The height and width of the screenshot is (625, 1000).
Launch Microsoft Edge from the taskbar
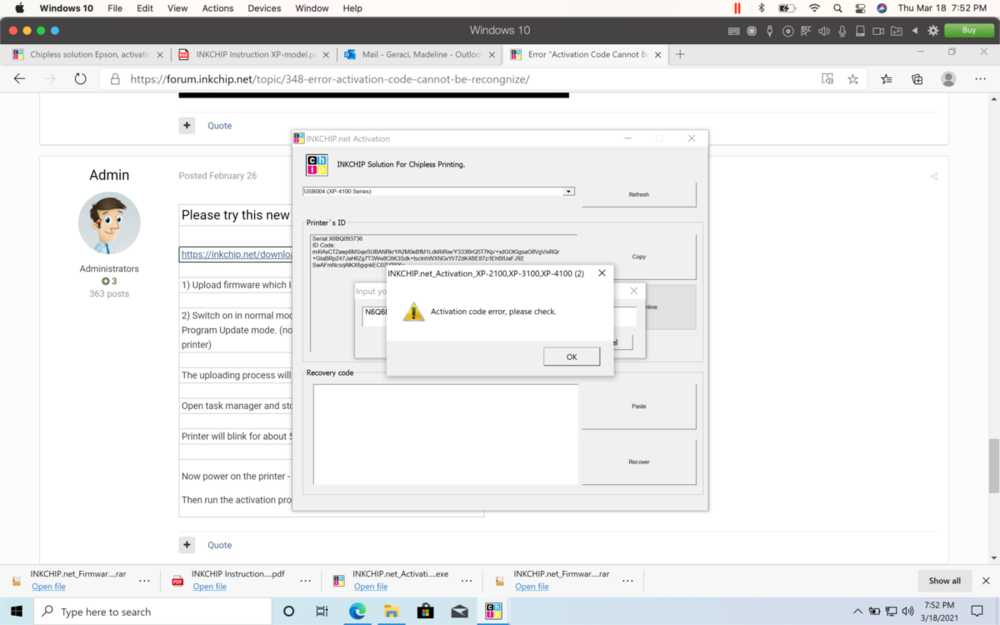pyautogui.click(x=357, y=611)
